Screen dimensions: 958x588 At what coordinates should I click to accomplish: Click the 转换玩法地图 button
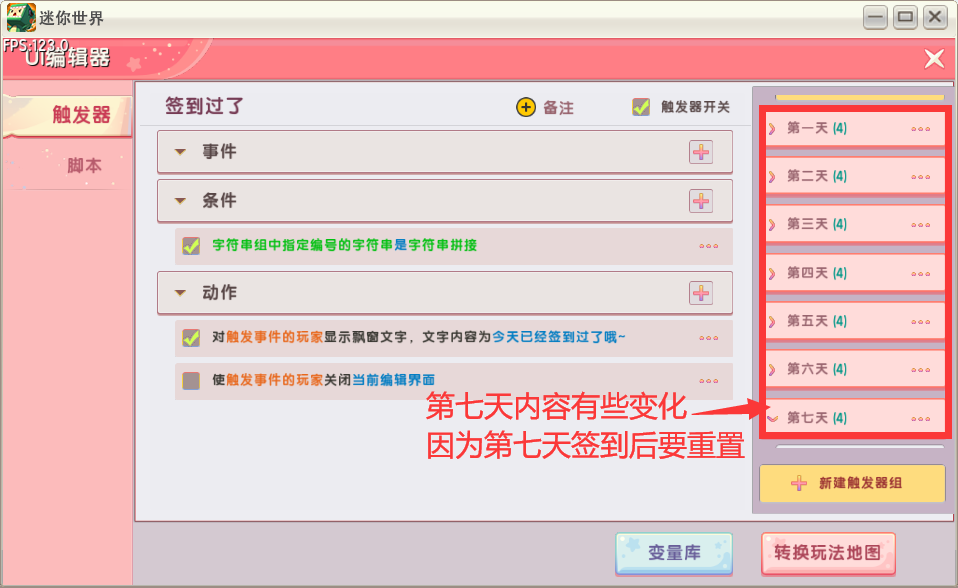(x=828, y=553)
